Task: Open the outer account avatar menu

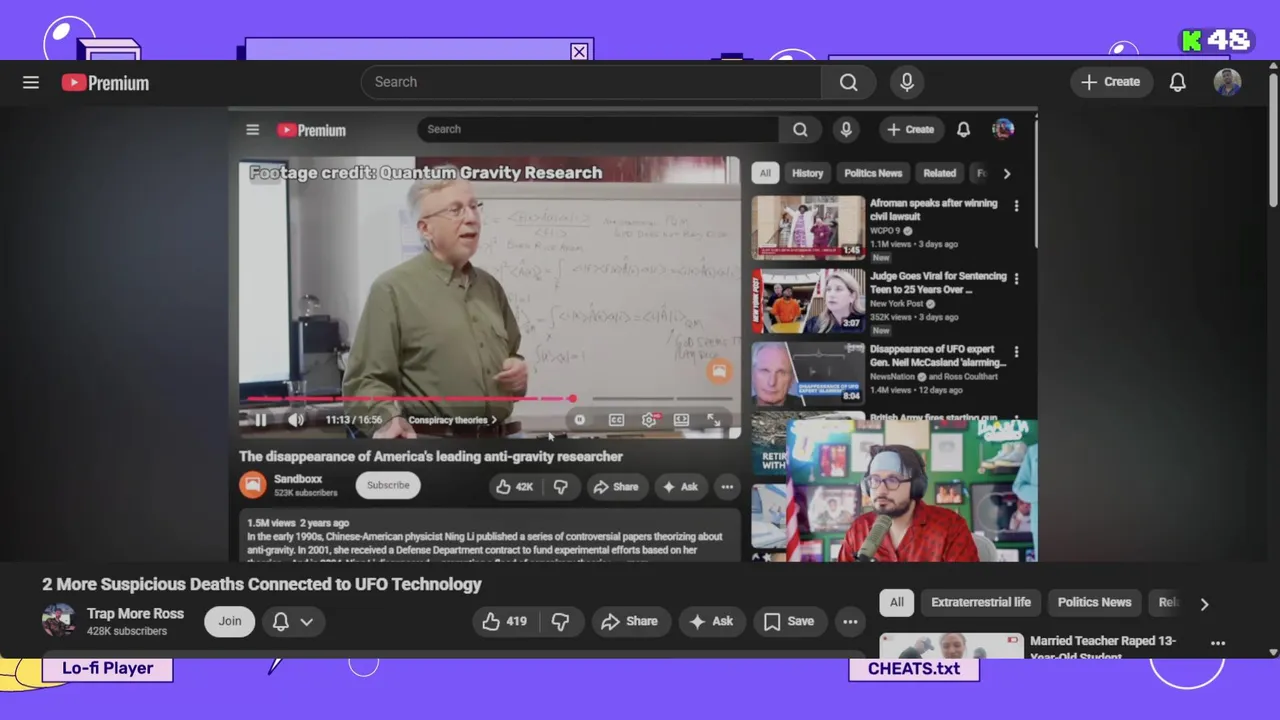Action: pyautogui.click(x=1227, y=82)
